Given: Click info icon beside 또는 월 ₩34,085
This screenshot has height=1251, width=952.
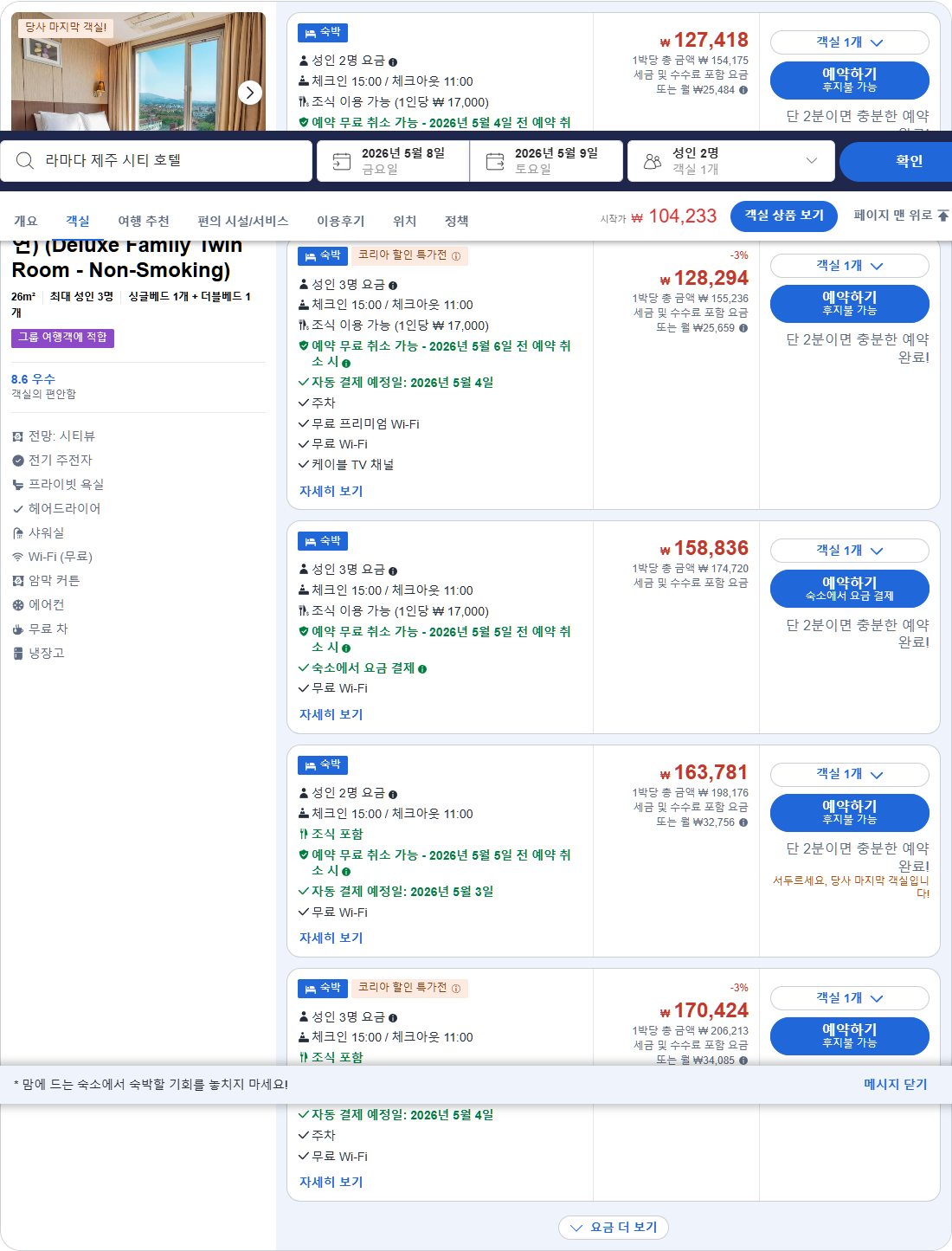Looking at the screenshot, I should click(x=743, y=1061).
